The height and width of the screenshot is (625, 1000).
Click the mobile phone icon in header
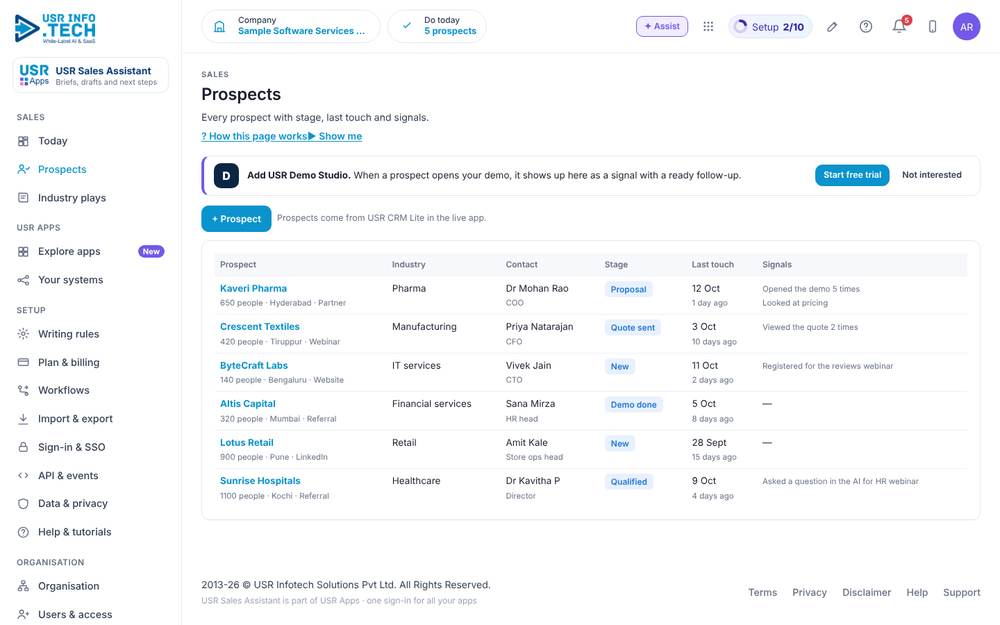tap(932, 27)
